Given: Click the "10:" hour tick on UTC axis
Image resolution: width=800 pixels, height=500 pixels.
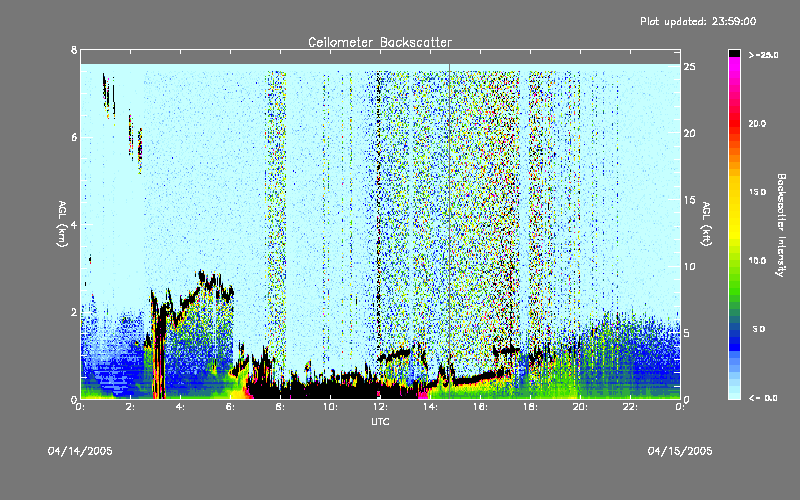Looking at the screenshot, I should click(x=330, y=407).
